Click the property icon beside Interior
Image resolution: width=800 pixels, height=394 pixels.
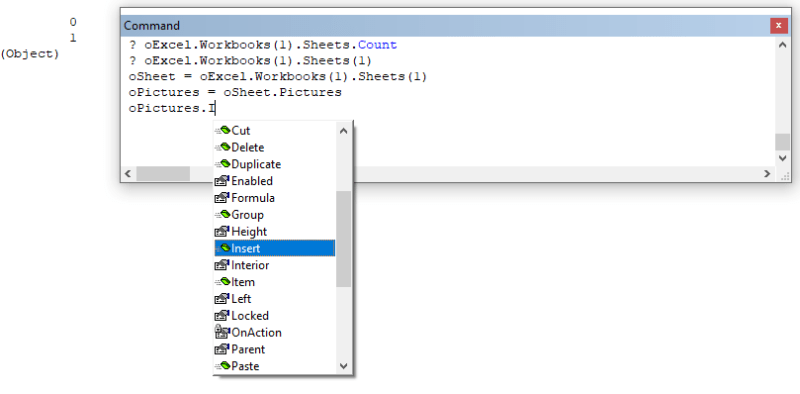coord(222,265)
